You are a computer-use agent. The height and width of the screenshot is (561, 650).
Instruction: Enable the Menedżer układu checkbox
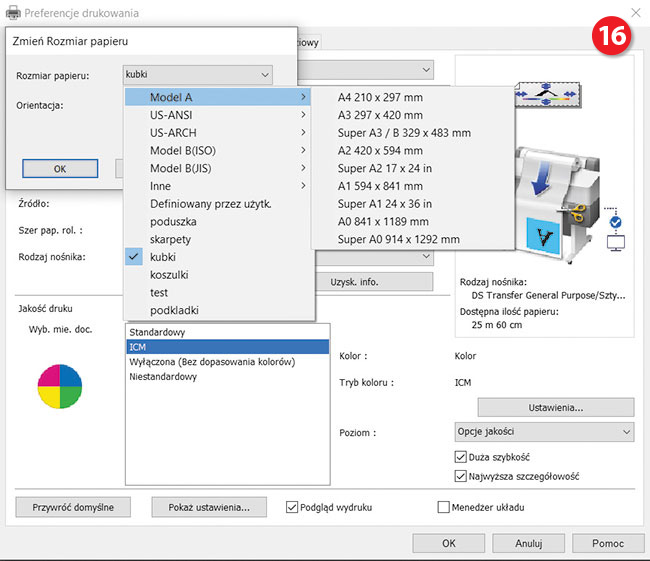444,507
